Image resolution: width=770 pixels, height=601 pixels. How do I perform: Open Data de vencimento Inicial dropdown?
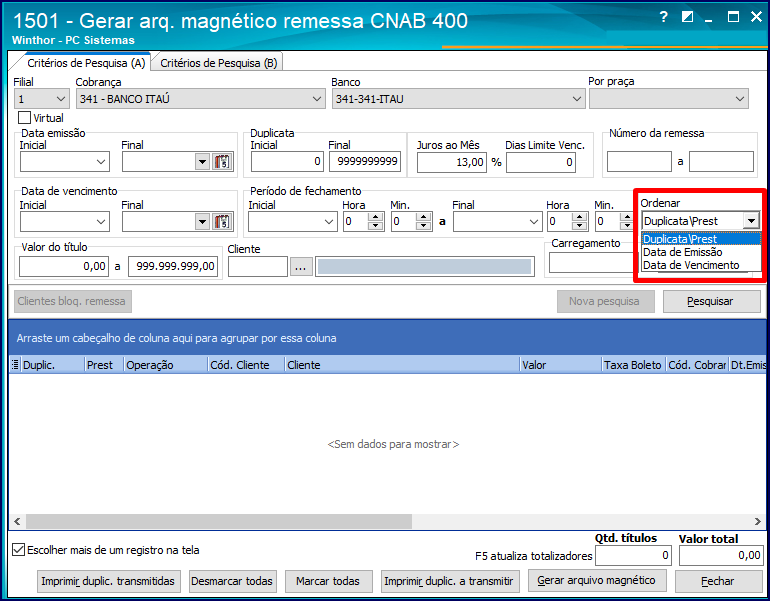[x=101, y=221]
